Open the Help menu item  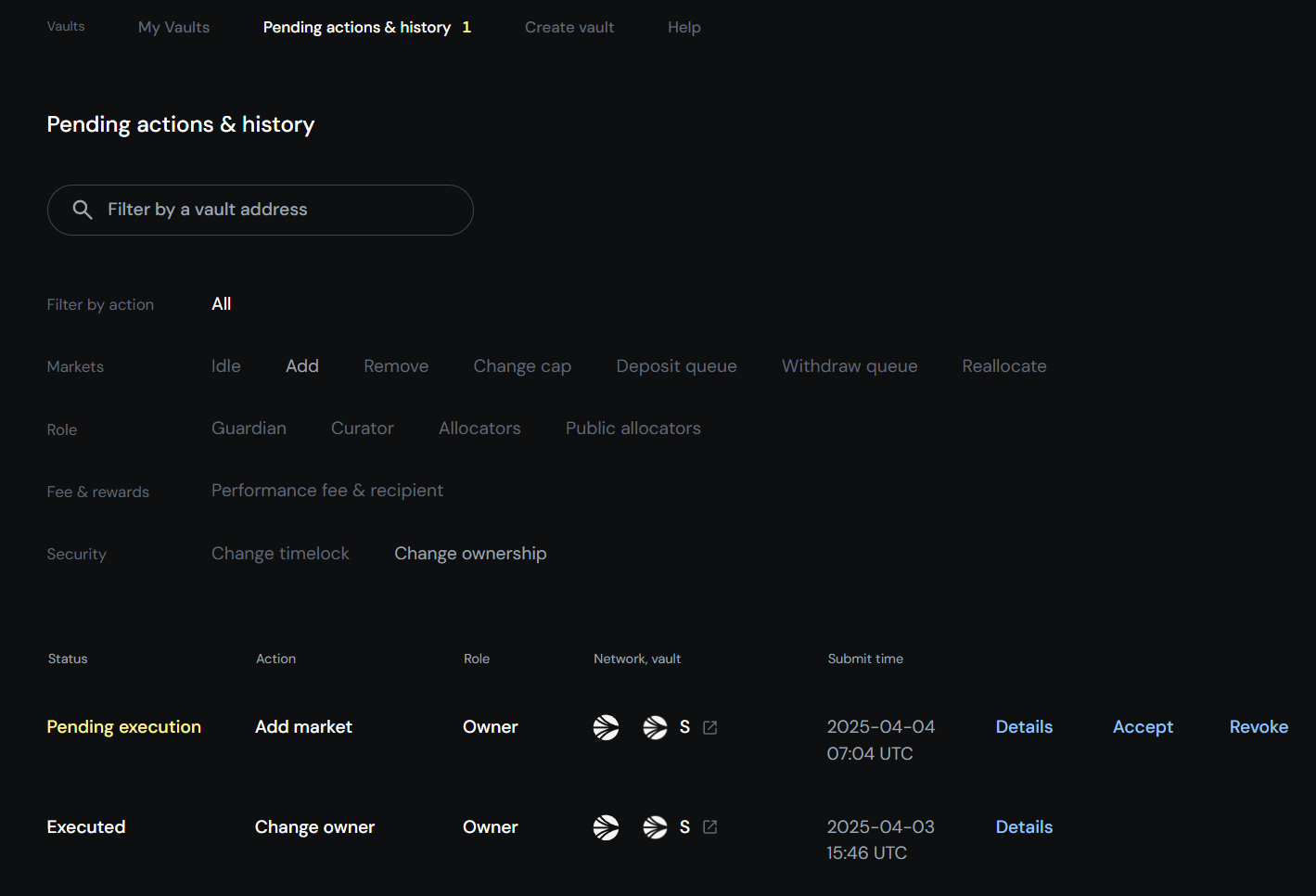684,28
